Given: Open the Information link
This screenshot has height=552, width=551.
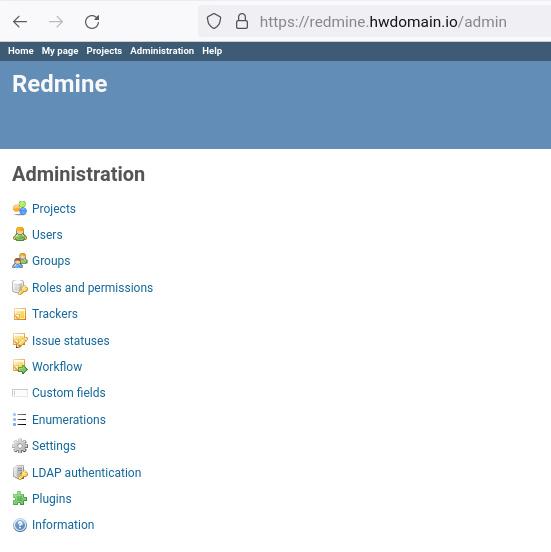Looking at the screenshot, I should 63,525.
